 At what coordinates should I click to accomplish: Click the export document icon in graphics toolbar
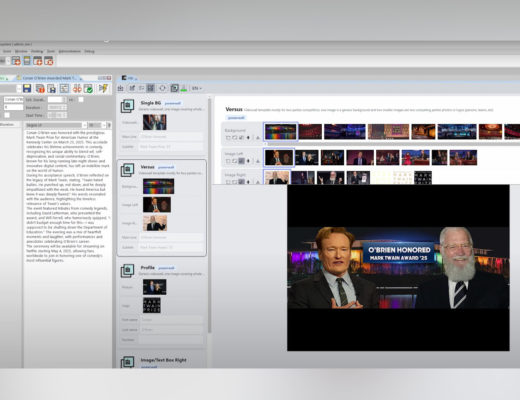coord(174,88)
